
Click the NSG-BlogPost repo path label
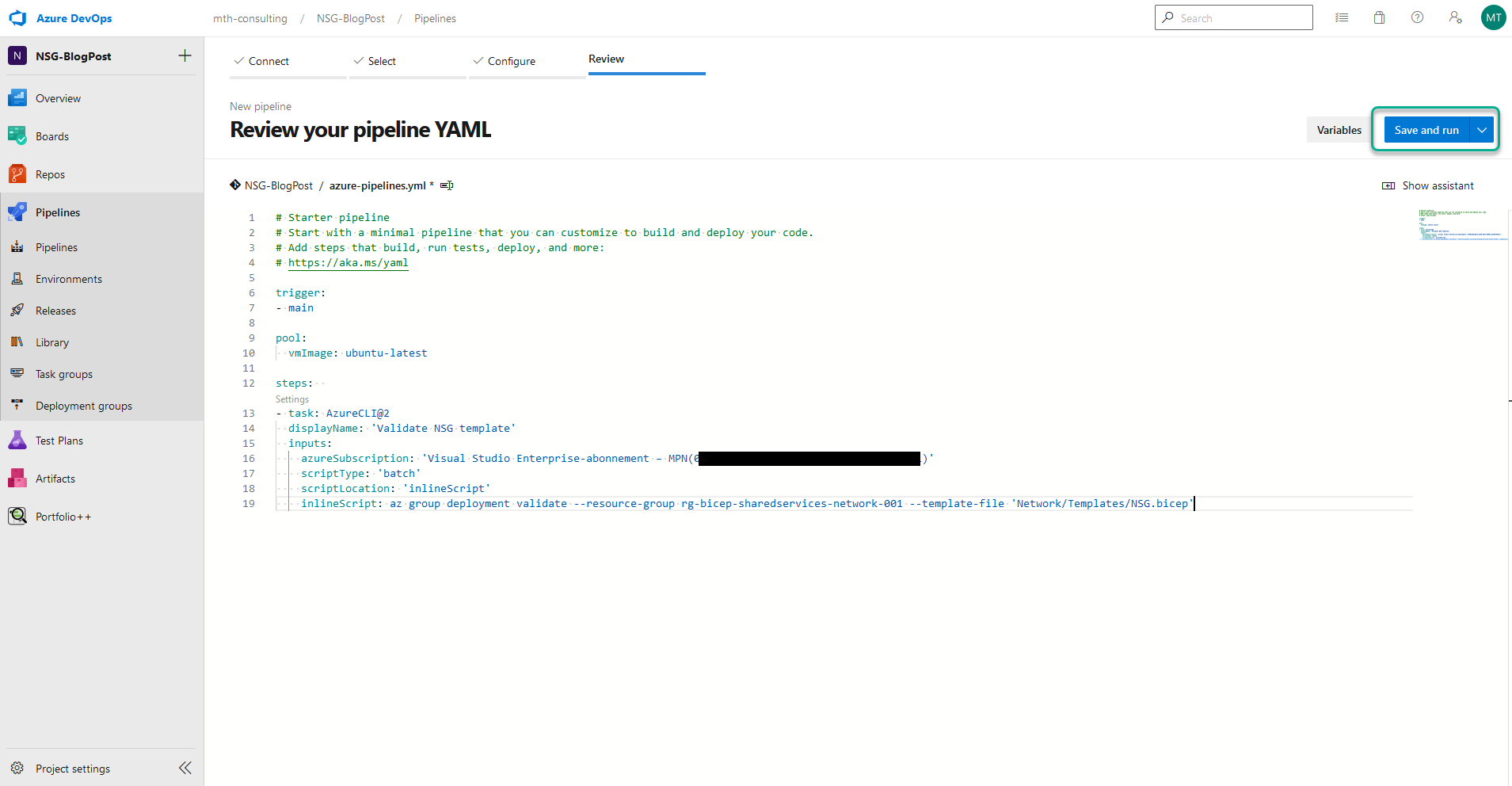click(x=279, y=185)
